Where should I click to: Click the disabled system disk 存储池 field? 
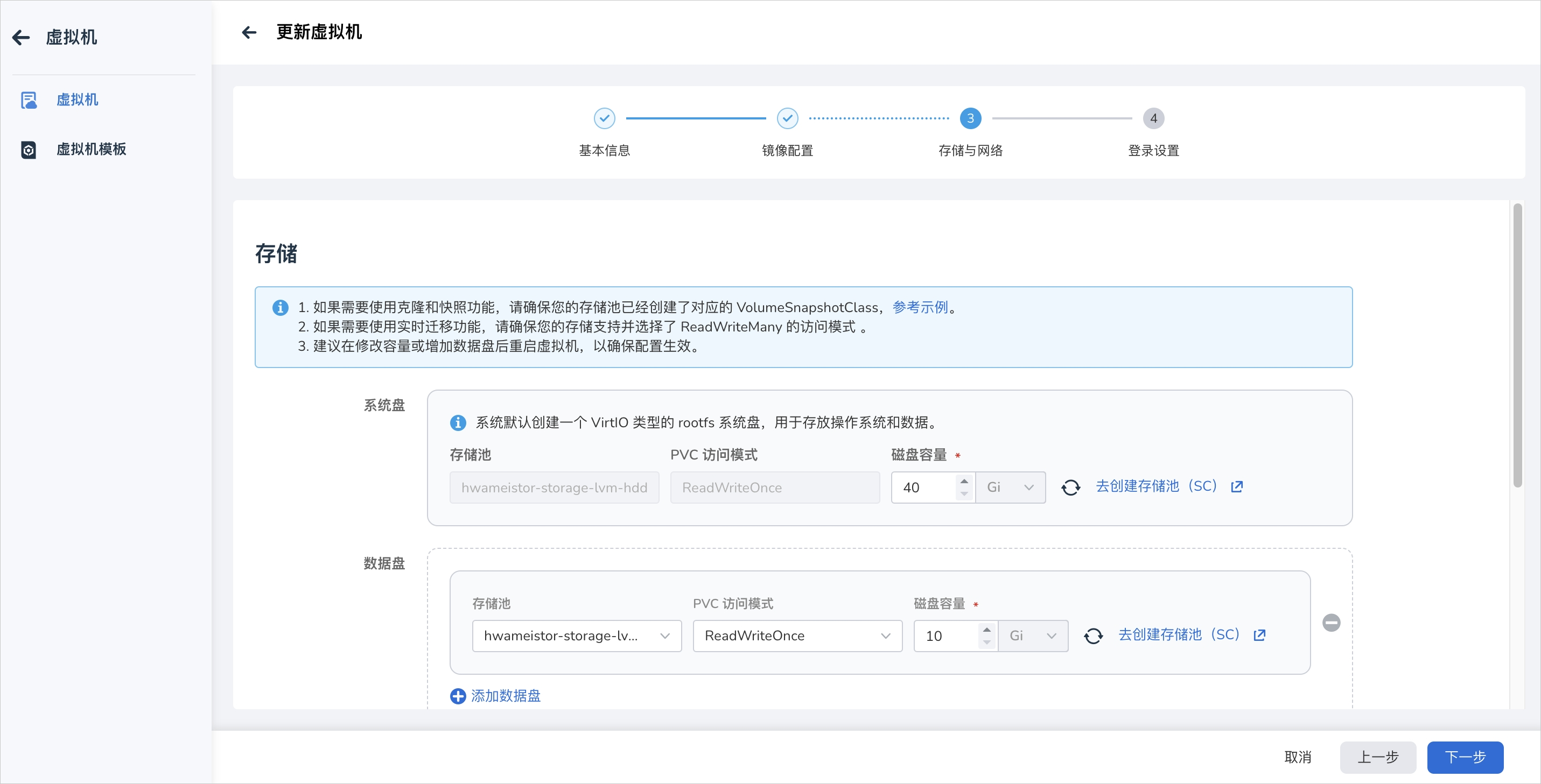[x=554, y=488]
